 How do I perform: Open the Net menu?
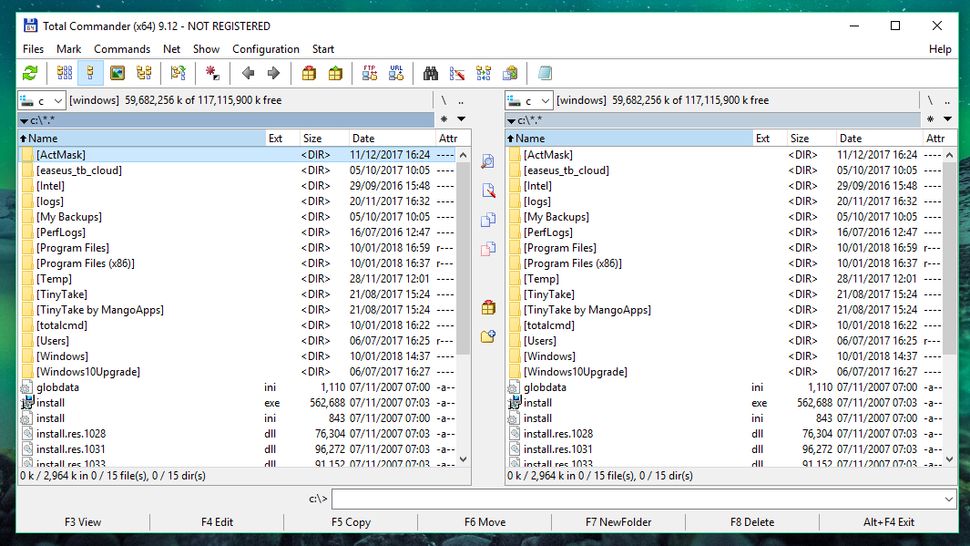coord(171,49)
